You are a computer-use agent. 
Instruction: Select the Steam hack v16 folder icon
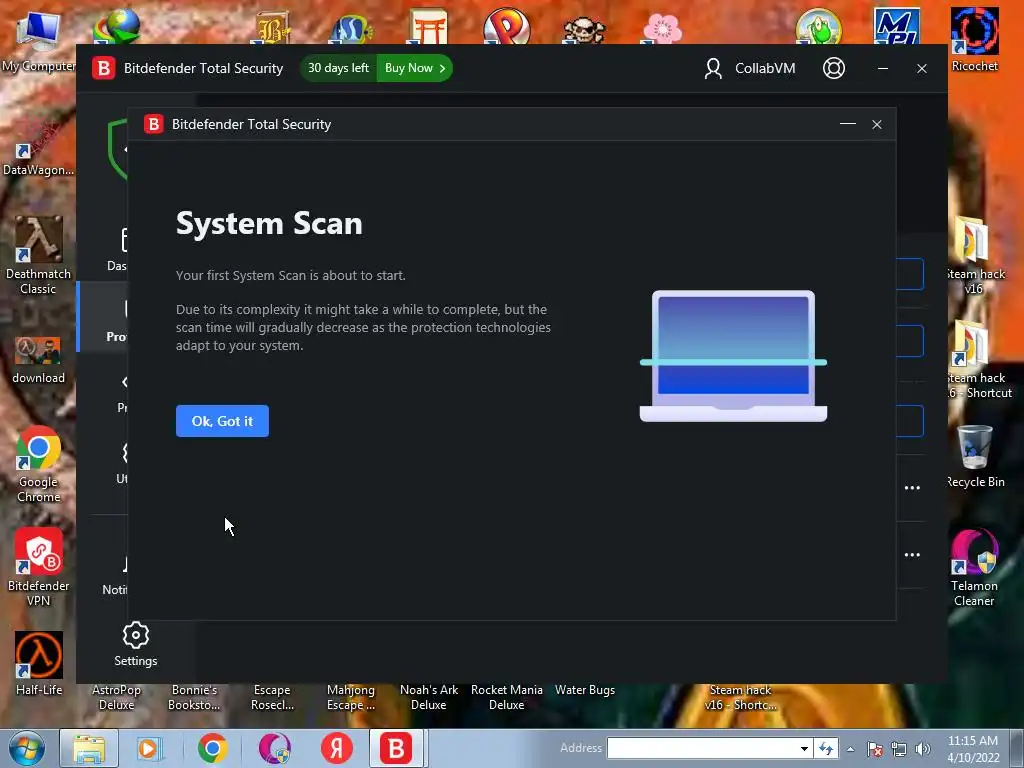(976, 255)
